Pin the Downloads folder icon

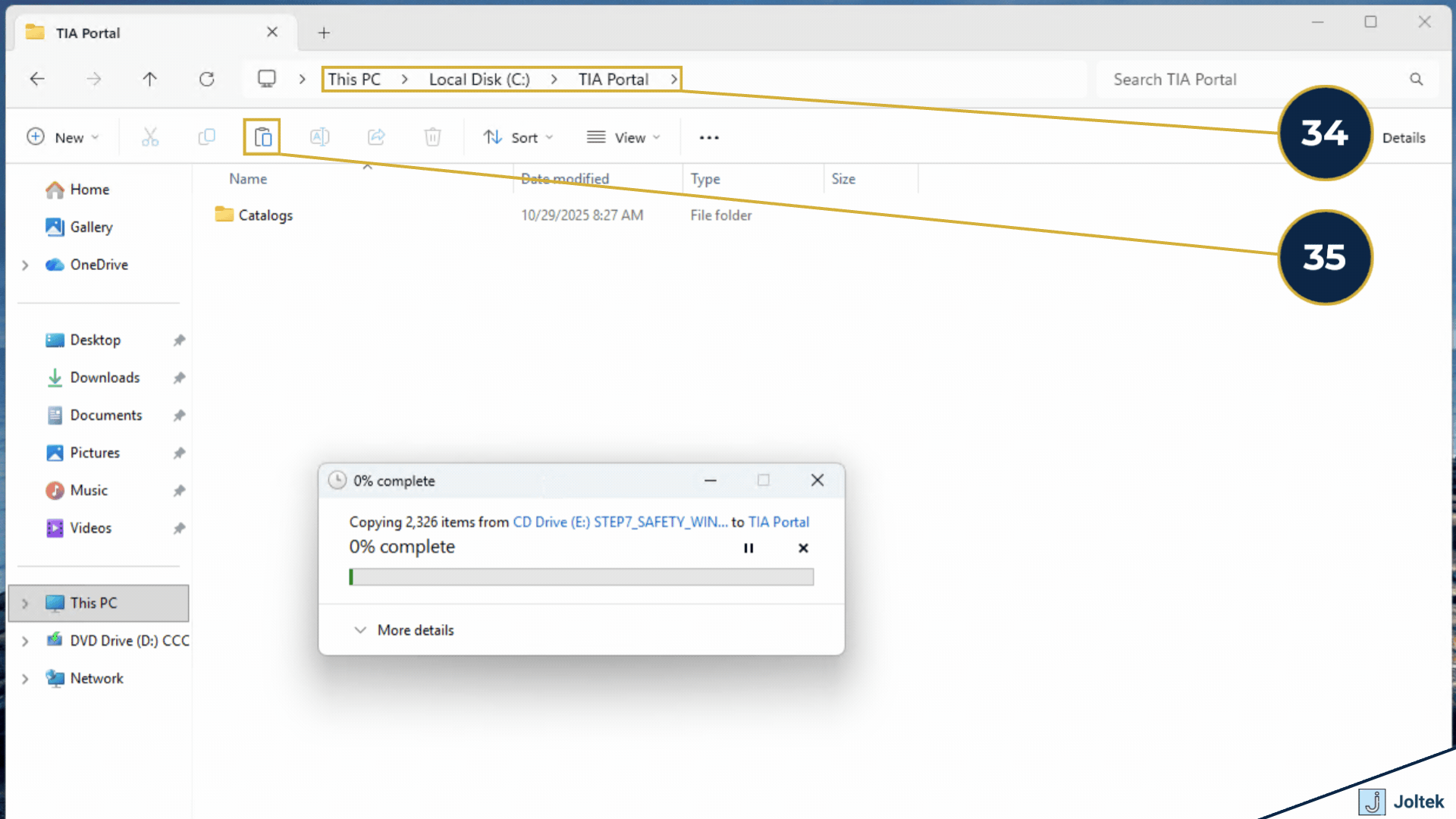(x=179, y=377)
